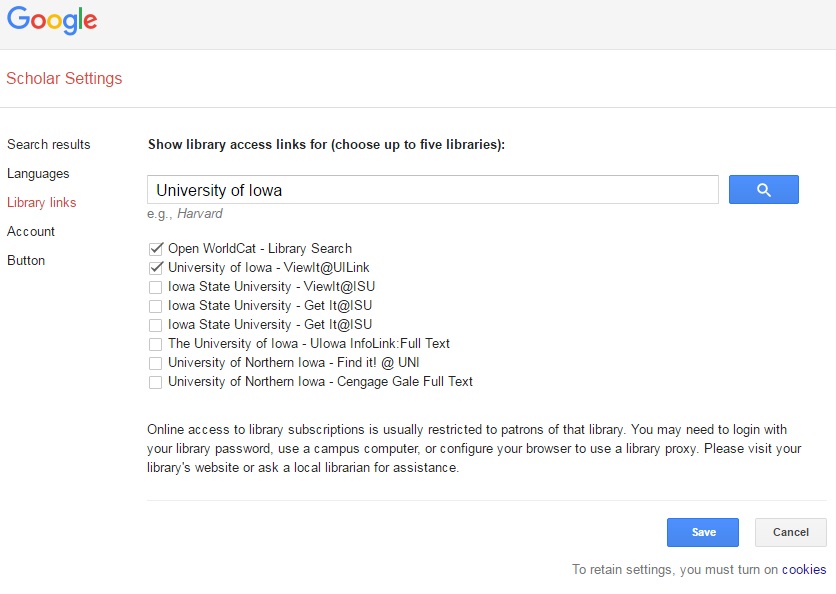Click the Scholar Settings heading
The height and width of the screenshot is (594, 836).
click(64, 79)
